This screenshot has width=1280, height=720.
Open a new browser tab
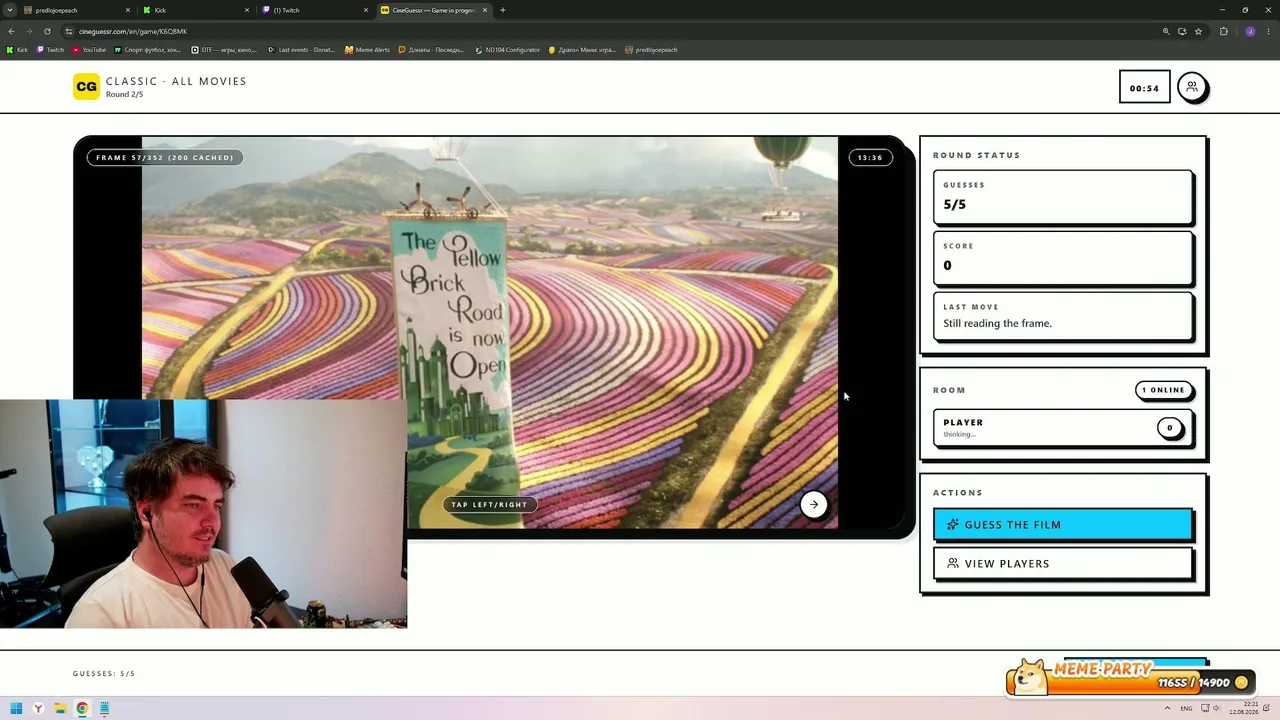(x=503, y=10)
